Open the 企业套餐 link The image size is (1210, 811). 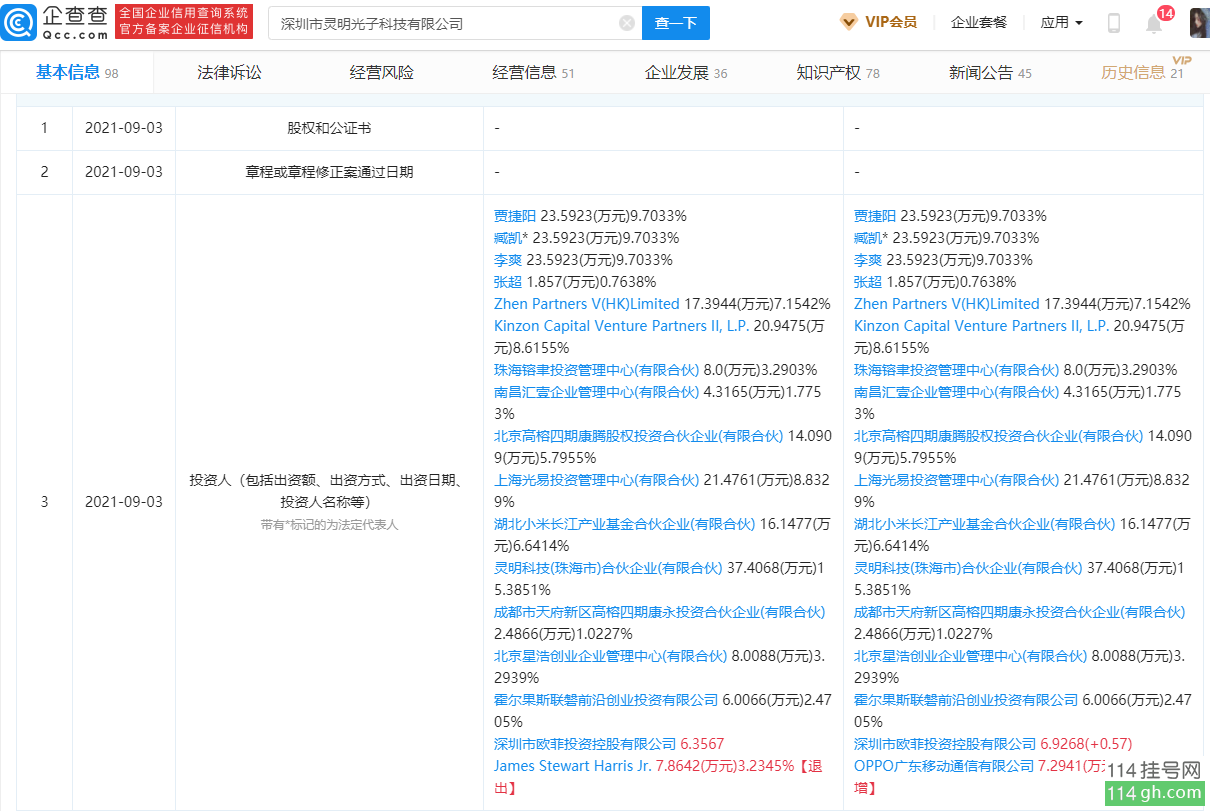point(978,22)
